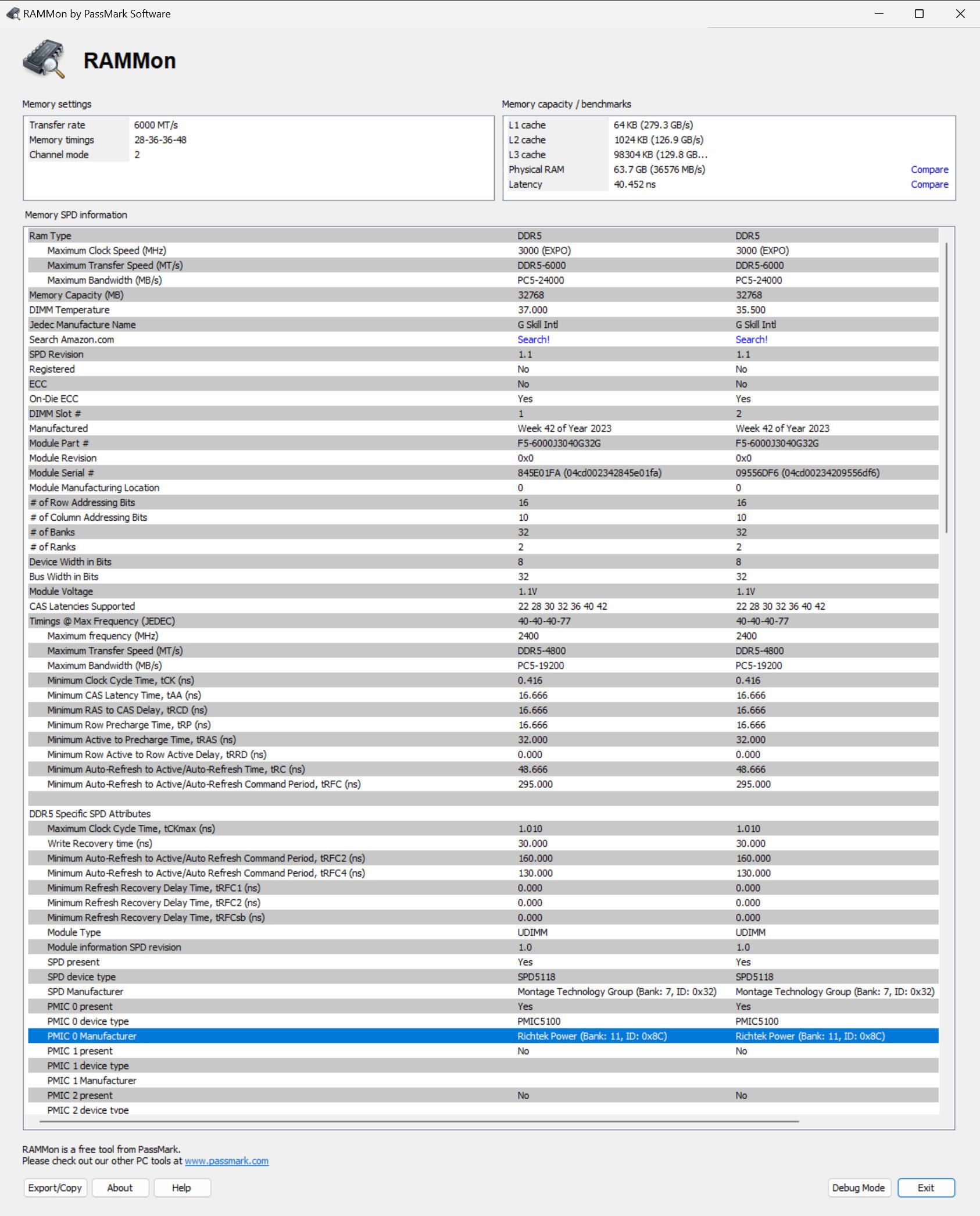Select the Module Voltage row
The width and height of the screenshot is (980, 1216).
point(483,591)
